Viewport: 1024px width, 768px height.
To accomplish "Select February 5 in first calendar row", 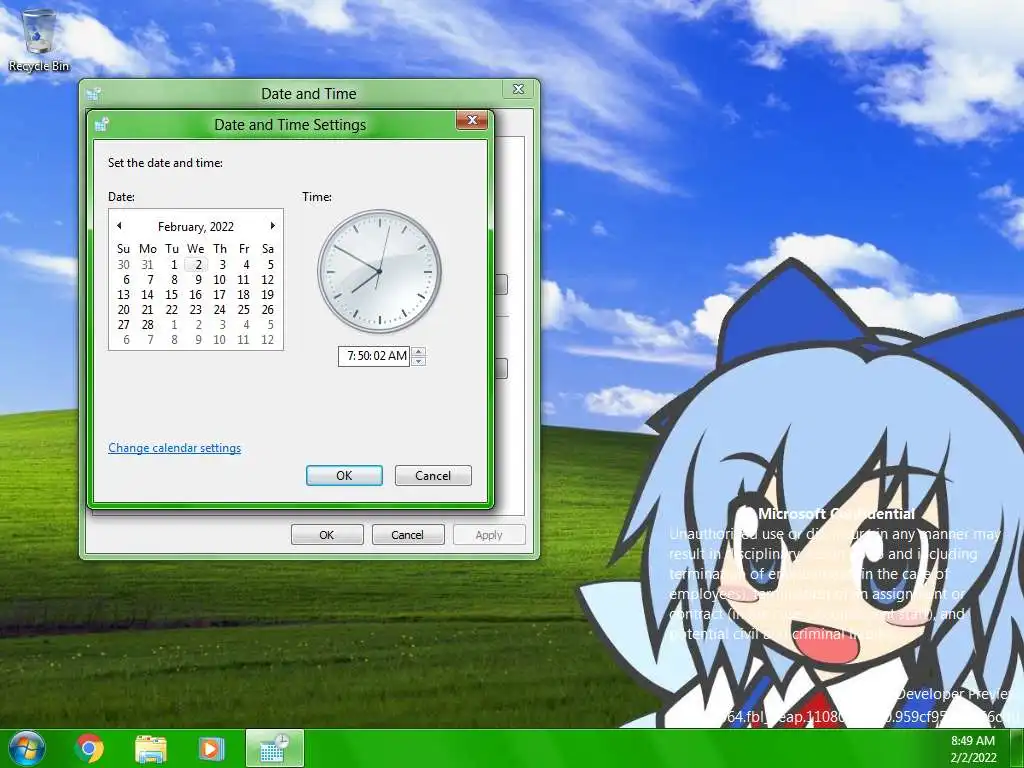I will click(270, 264).
